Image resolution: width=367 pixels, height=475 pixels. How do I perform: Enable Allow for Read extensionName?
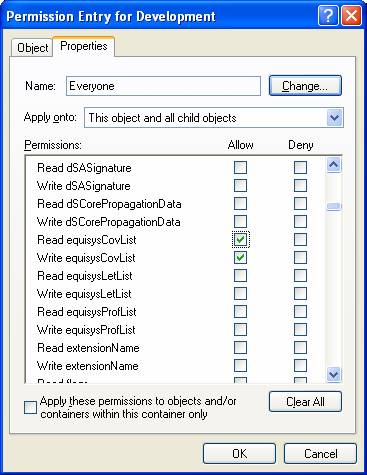tap(240, 348)
